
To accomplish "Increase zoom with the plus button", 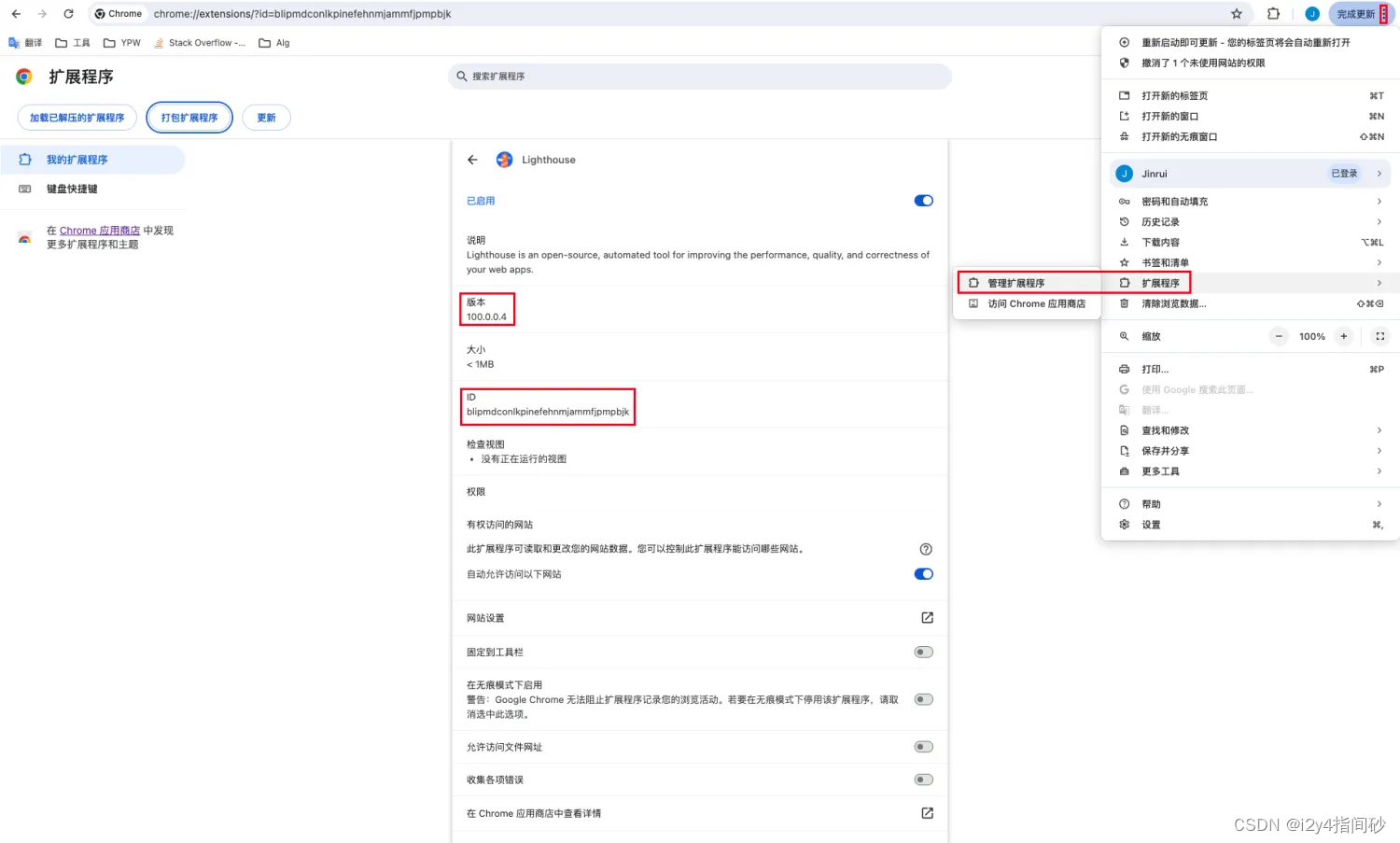I will pos(1344,336).
